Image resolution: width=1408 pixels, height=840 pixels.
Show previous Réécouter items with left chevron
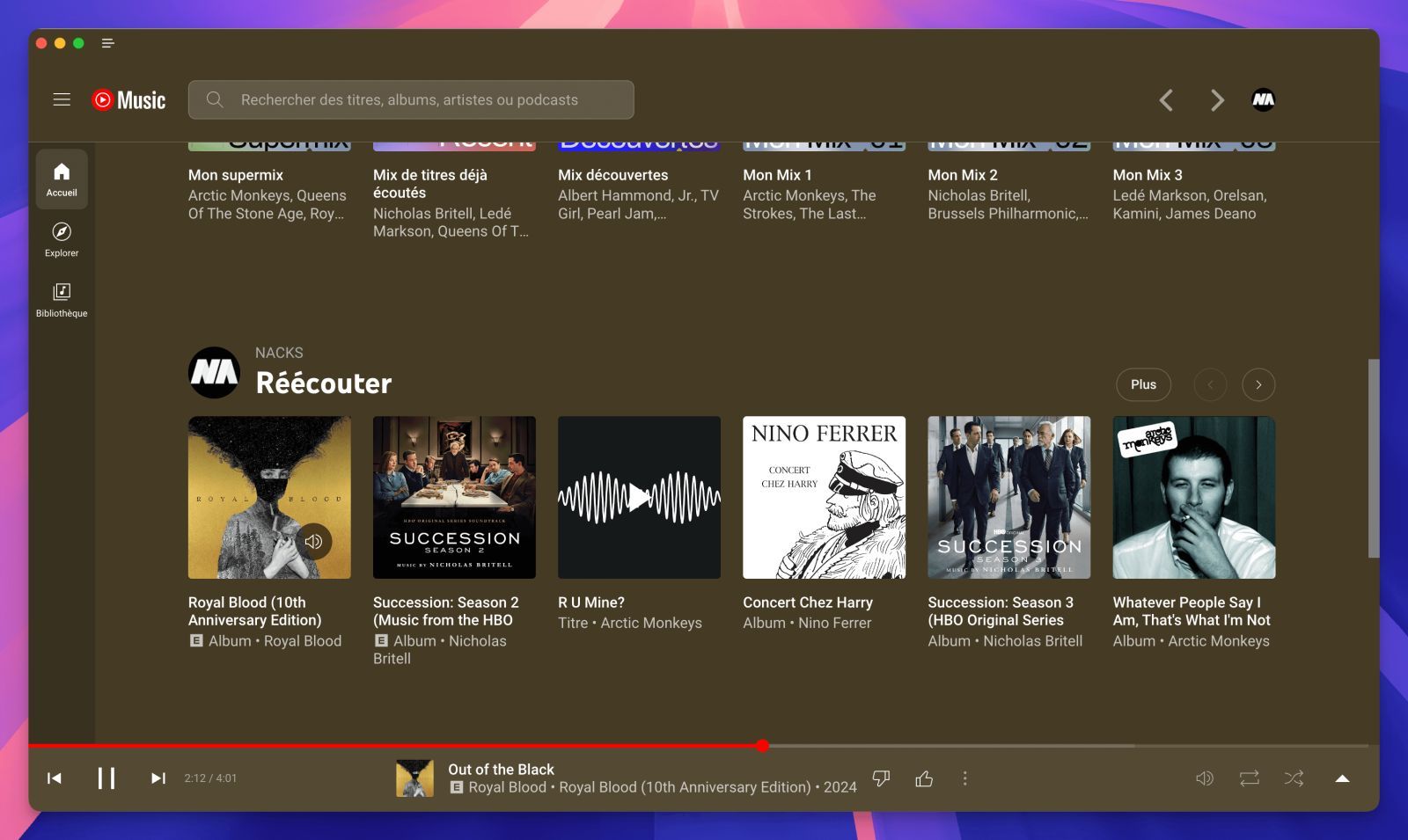point(1210,384)
